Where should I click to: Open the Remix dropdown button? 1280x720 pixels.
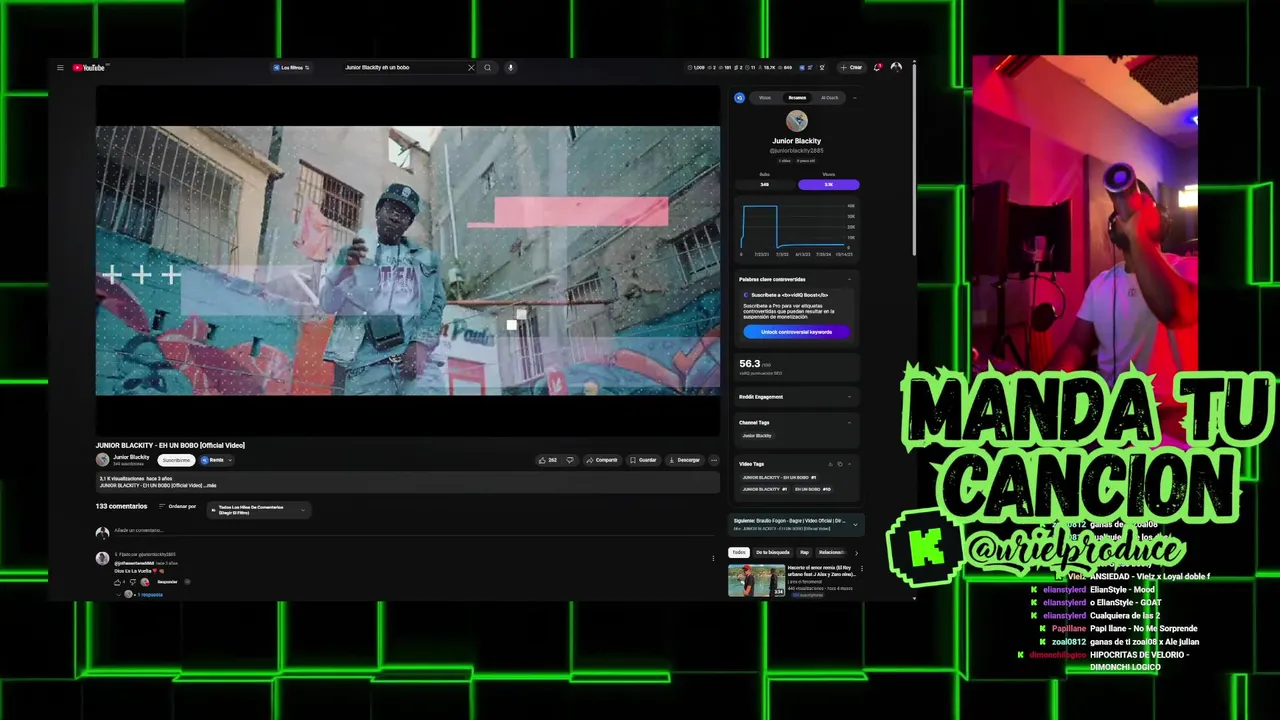coord(216,460)
